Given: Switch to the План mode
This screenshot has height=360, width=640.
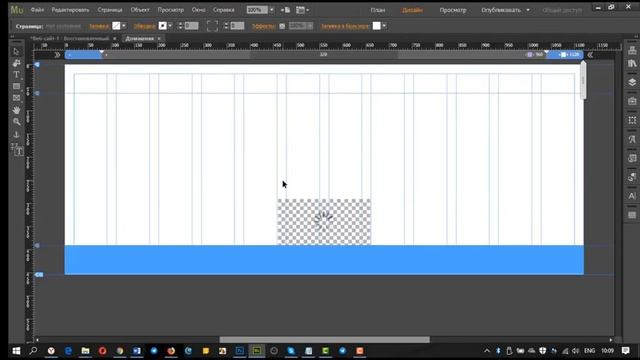Looking at the screenshot, I should [x=378, y=10].
